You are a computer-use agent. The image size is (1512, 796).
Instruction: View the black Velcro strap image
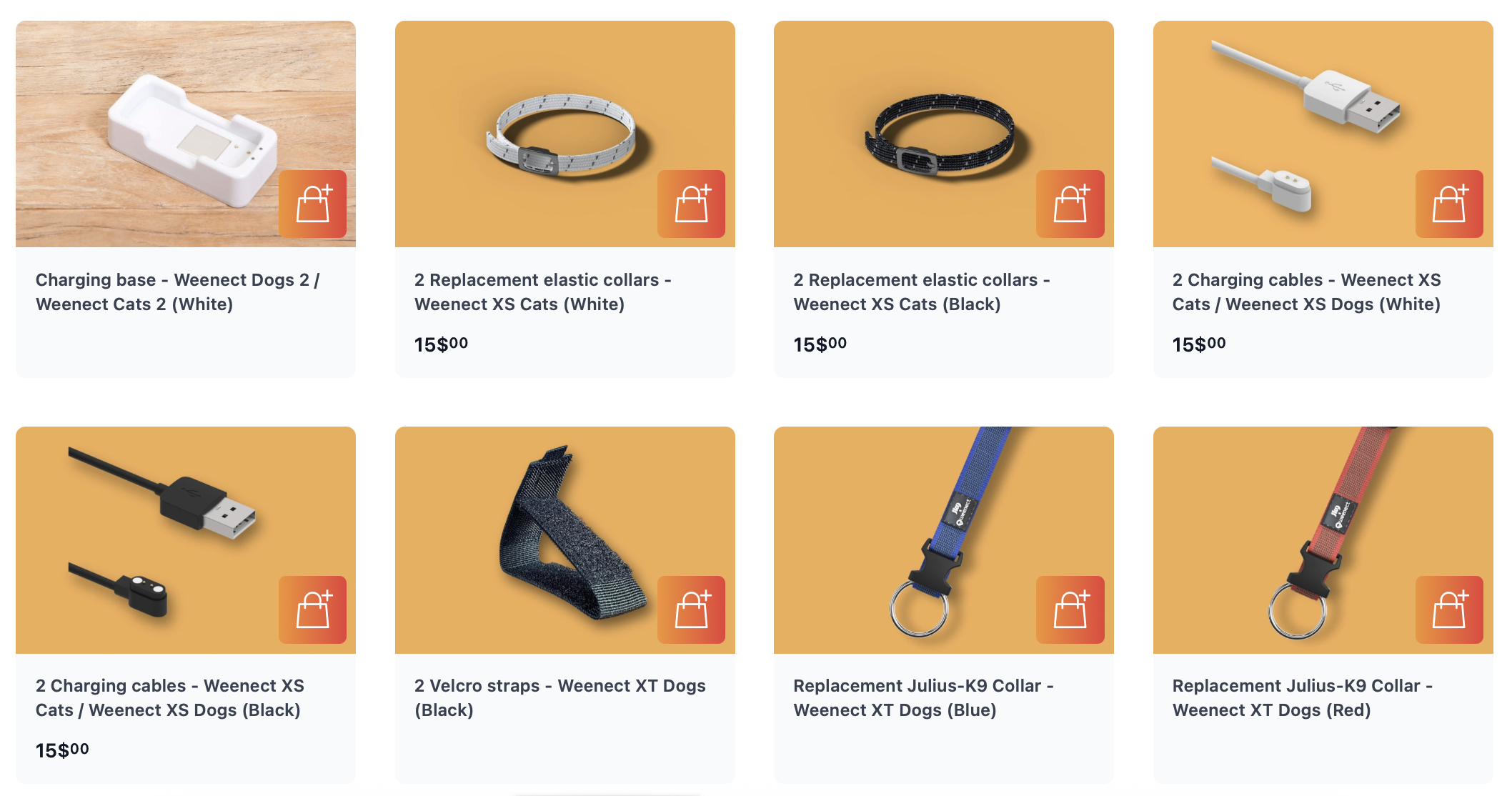click(564, 539)
